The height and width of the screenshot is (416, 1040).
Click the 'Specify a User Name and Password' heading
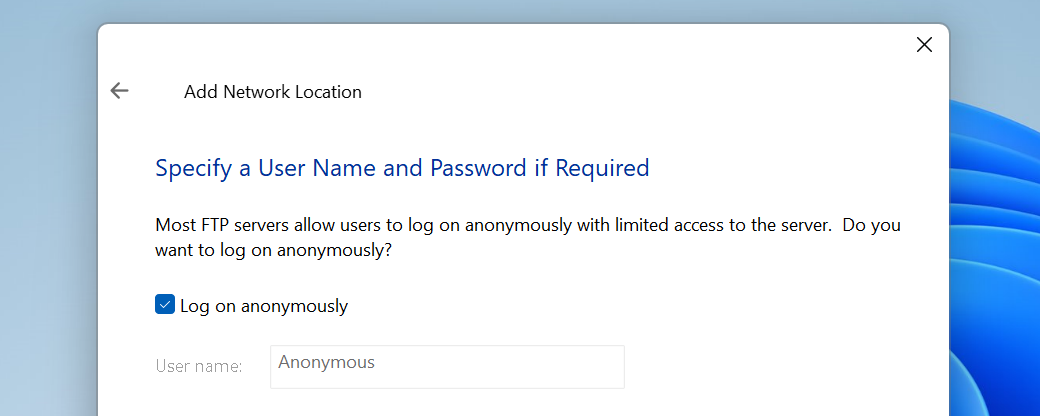point(402,168)
